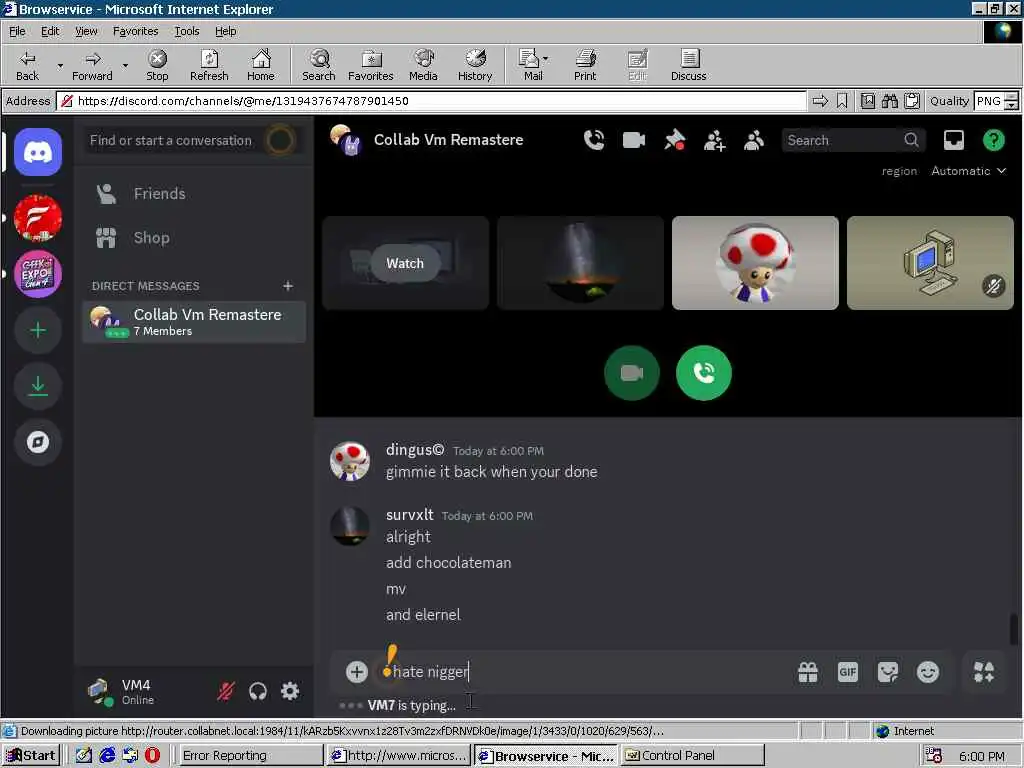Open the GFFX Expo server icon
The width and height of the screenshot is (1024, 768).
coord(38,274)
